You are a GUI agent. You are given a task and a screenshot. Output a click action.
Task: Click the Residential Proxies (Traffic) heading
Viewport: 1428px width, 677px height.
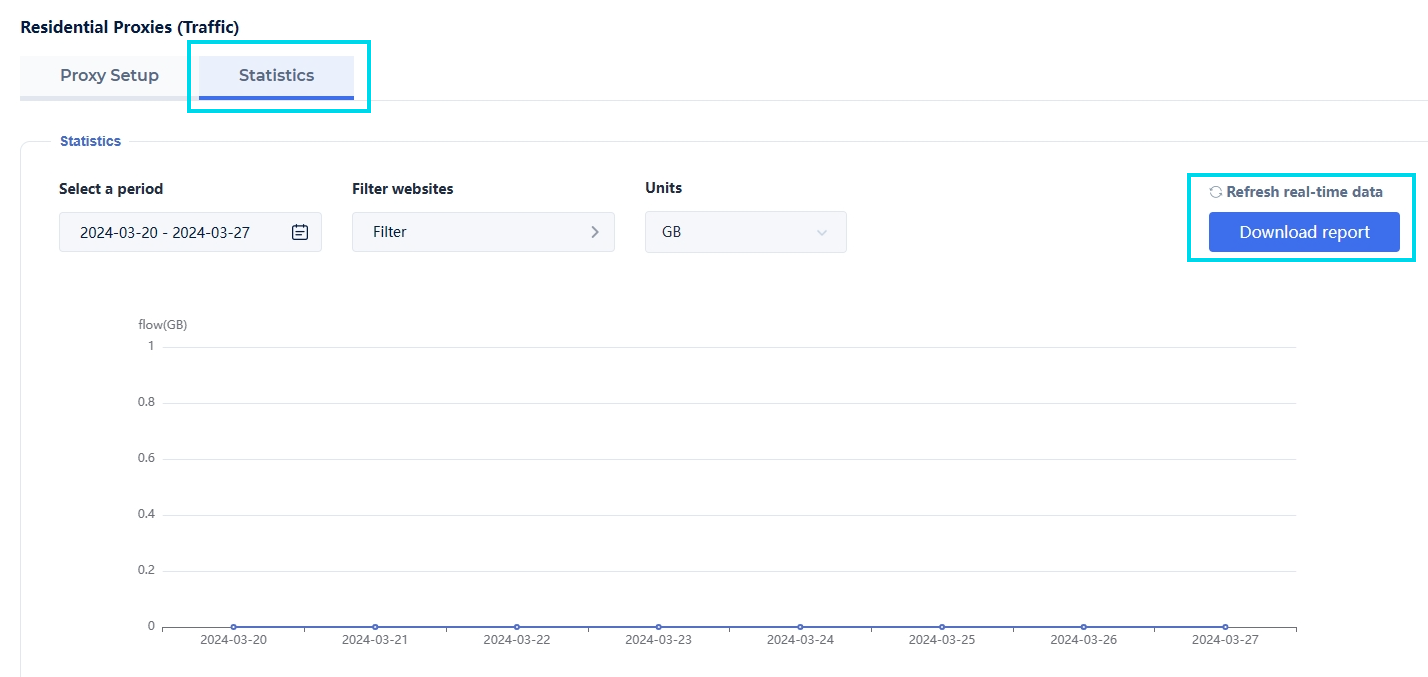[x=130, y=28]
